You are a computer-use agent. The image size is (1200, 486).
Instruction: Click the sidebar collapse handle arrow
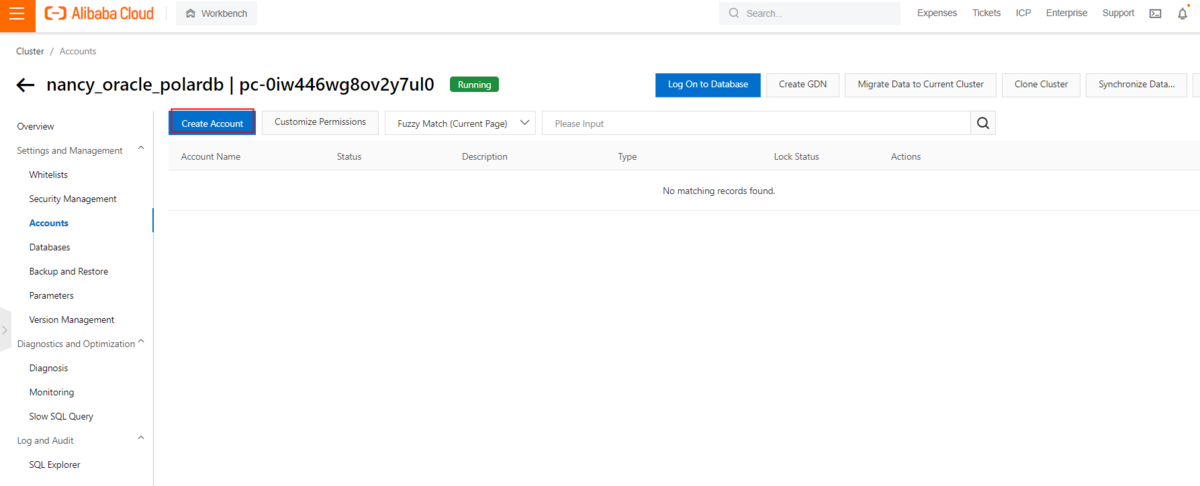pyautogui.click(x=5, y=329)
